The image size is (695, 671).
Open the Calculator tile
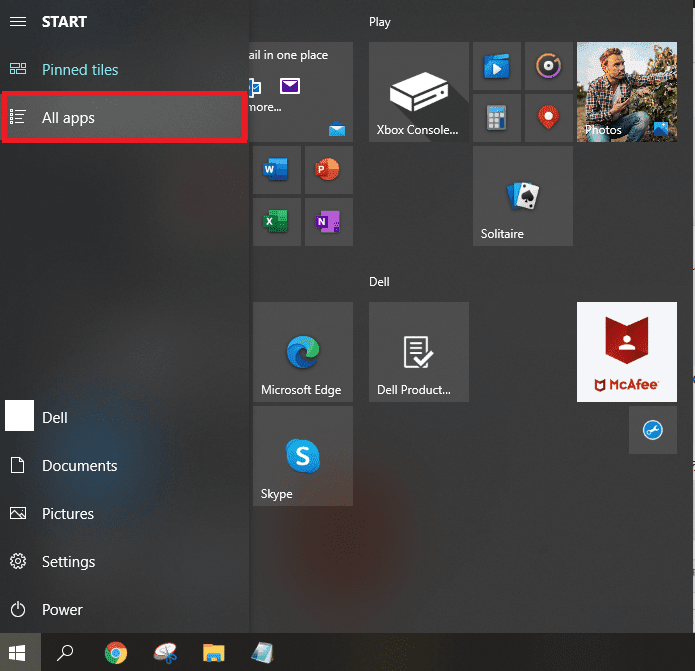[497, 118]
